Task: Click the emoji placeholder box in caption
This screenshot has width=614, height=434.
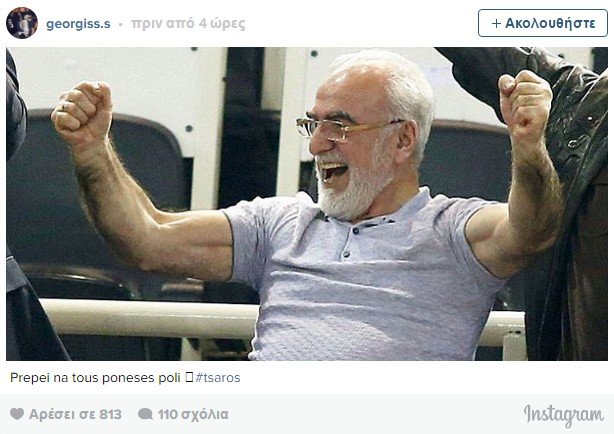Action: 189,377
